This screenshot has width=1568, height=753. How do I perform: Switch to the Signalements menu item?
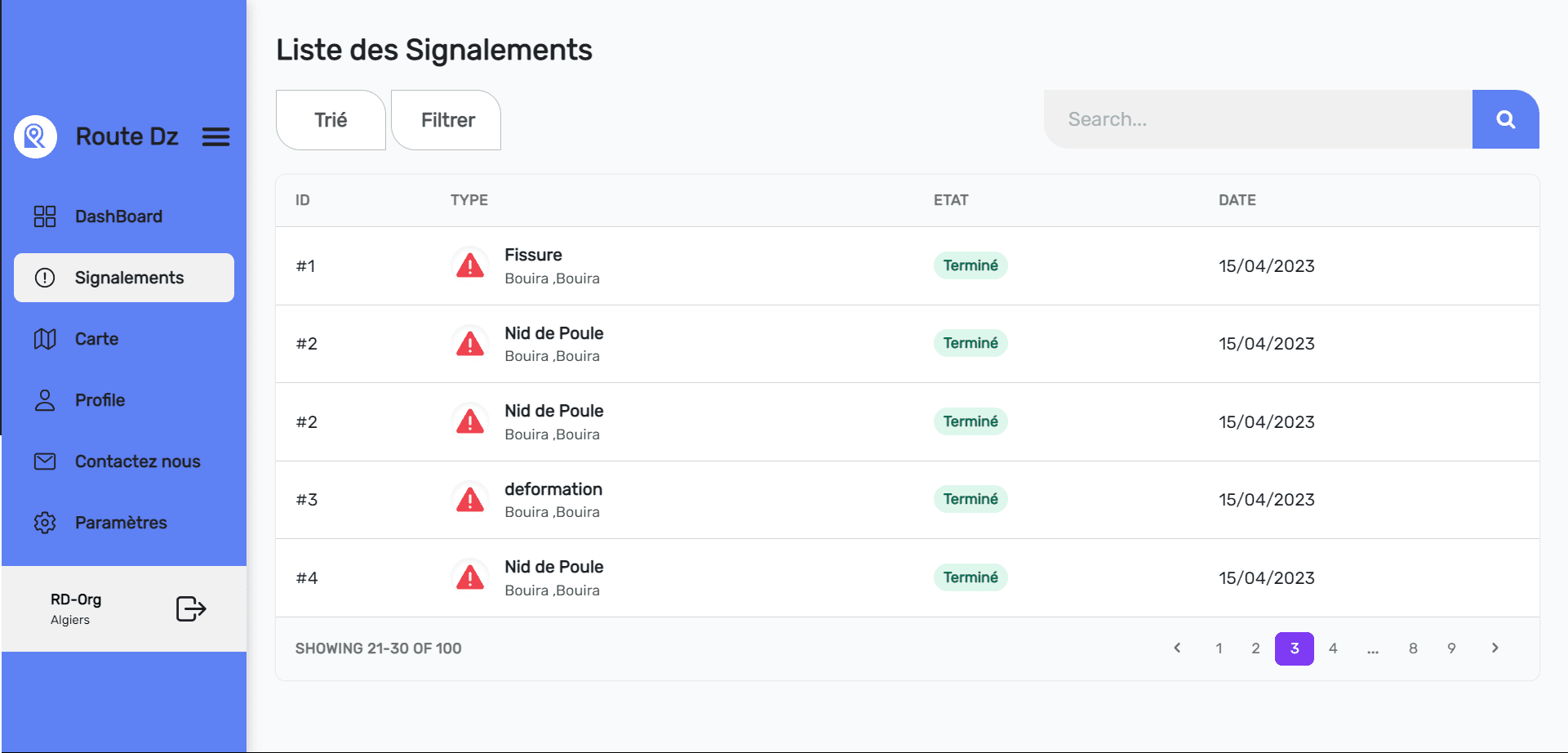128,277
